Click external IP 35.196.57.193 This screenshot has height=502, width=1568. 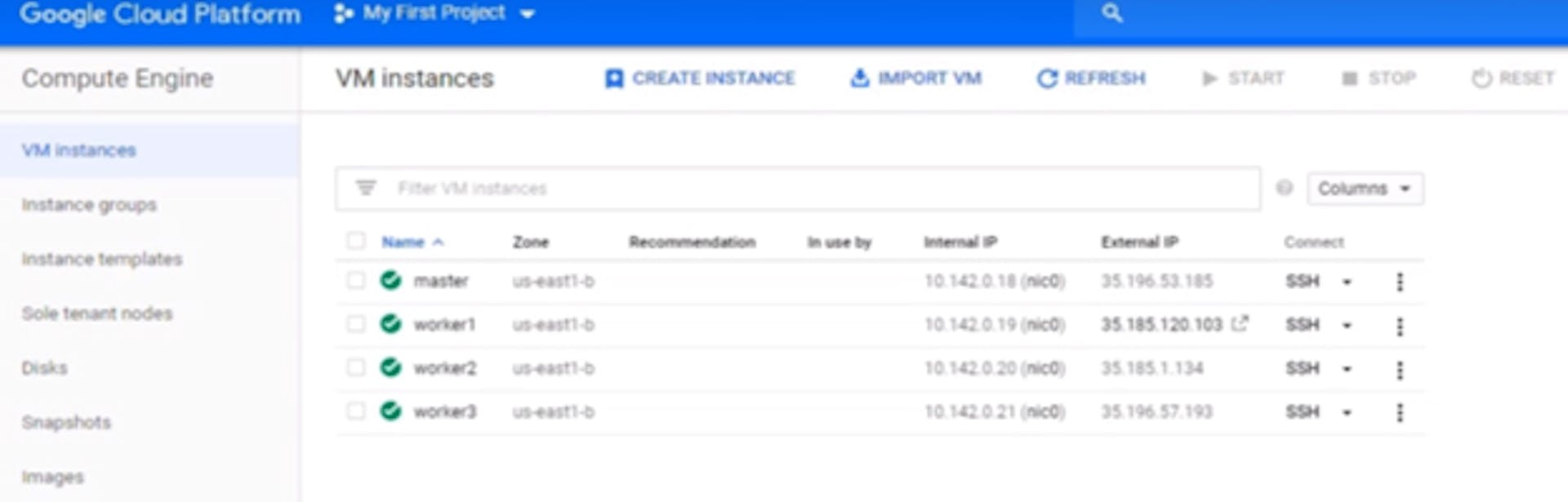pos(1157,411)
